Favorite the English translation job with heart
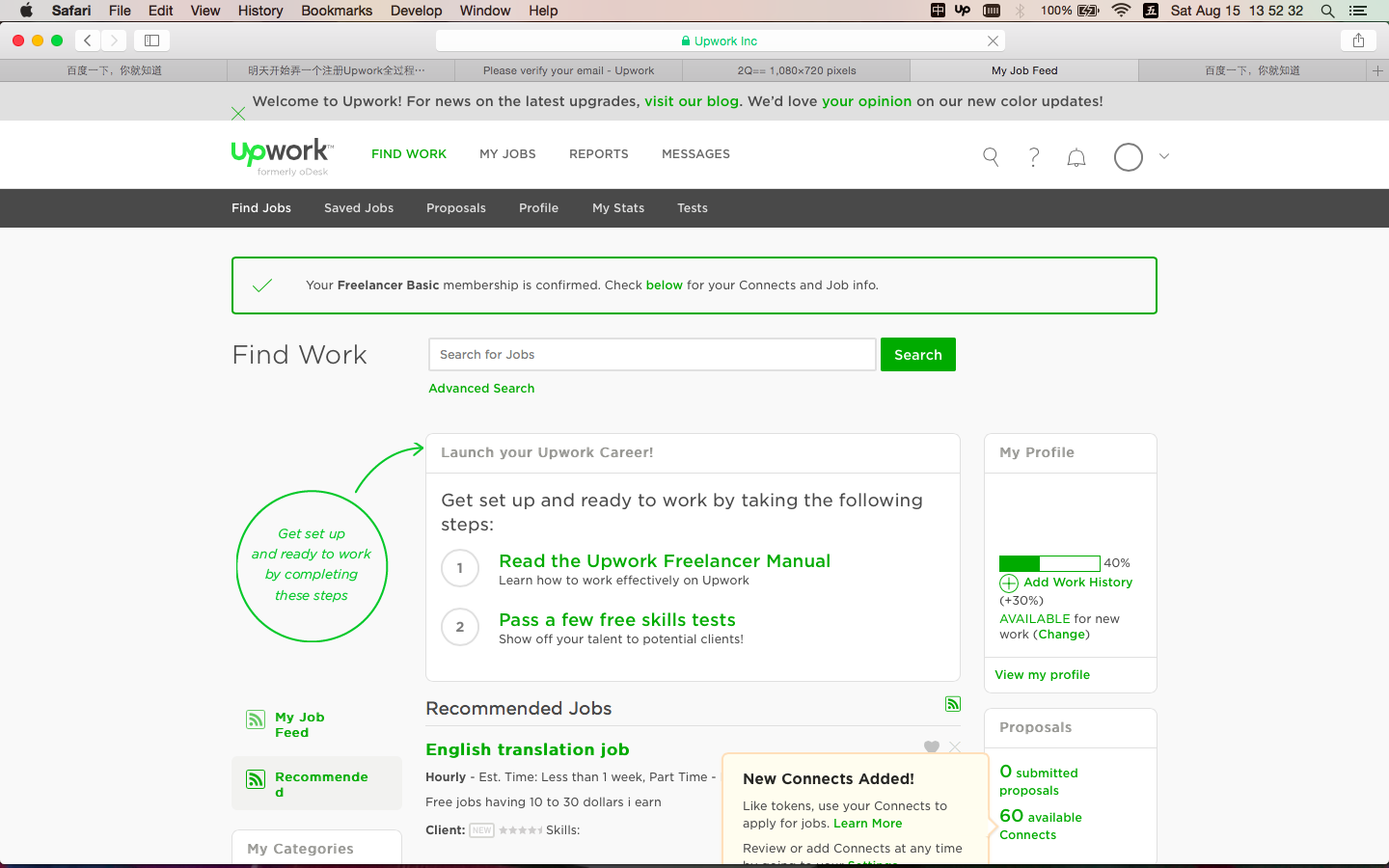 [931, 746]
